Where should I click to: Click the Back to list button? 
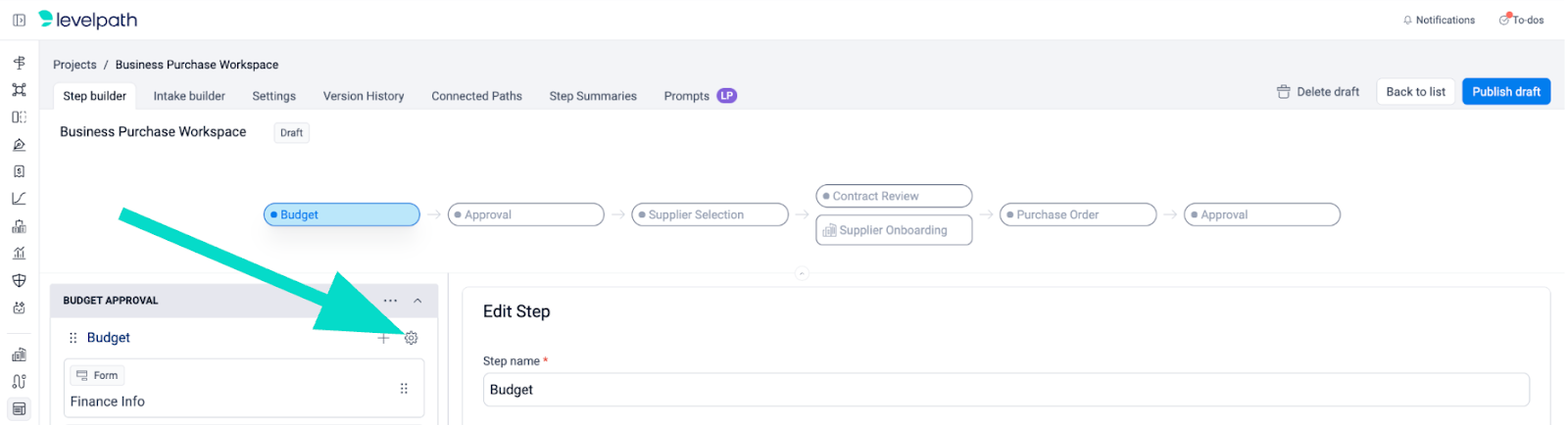point(1415,92)
